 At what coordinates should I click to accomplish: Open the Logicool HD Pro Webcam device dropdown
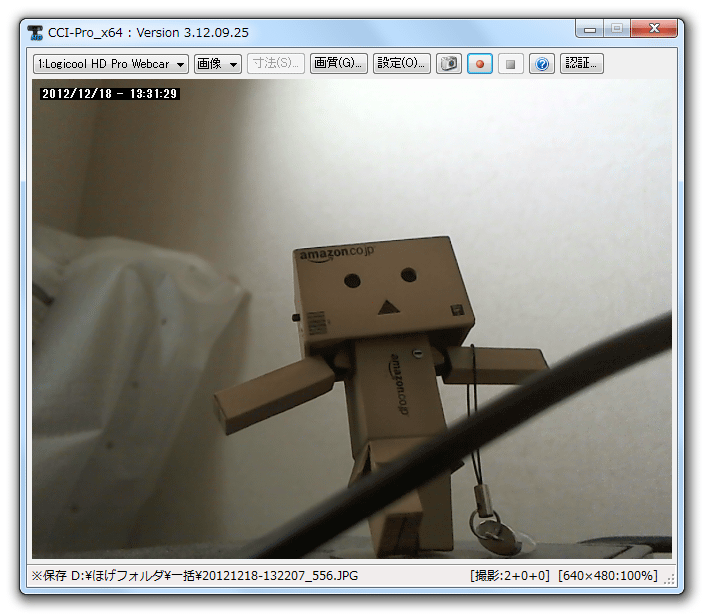111,64
